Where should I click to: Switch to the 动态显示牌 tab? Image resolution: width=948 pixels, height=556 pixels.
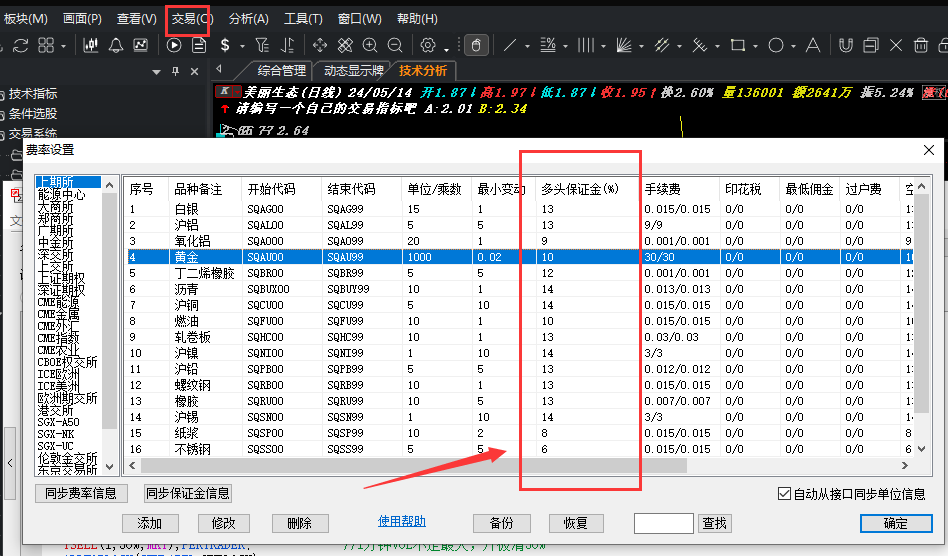354,71
